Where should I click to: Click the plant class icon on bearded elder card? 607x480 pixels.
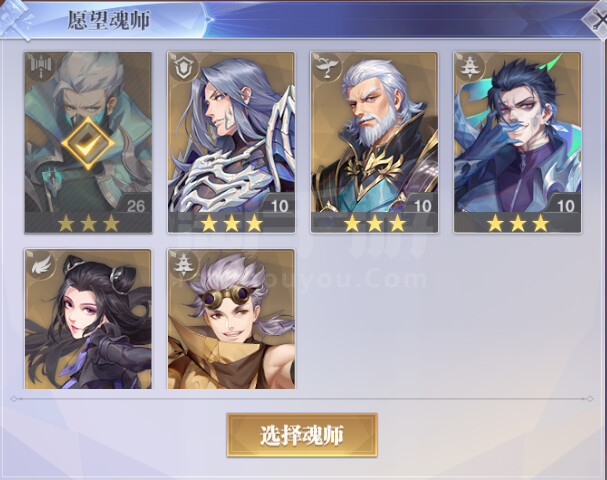click(x=328, y=67)
